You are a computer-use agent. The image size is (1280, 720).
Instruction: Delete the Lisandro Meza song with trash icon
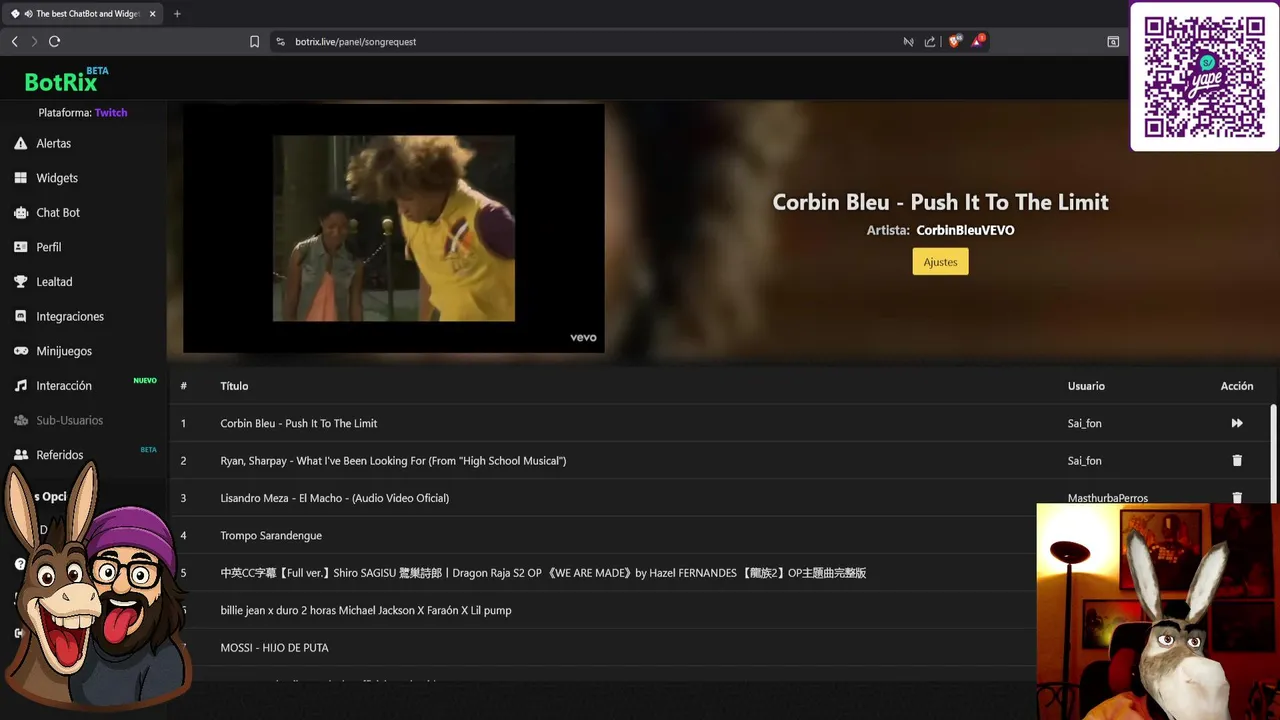point(1237,497)
